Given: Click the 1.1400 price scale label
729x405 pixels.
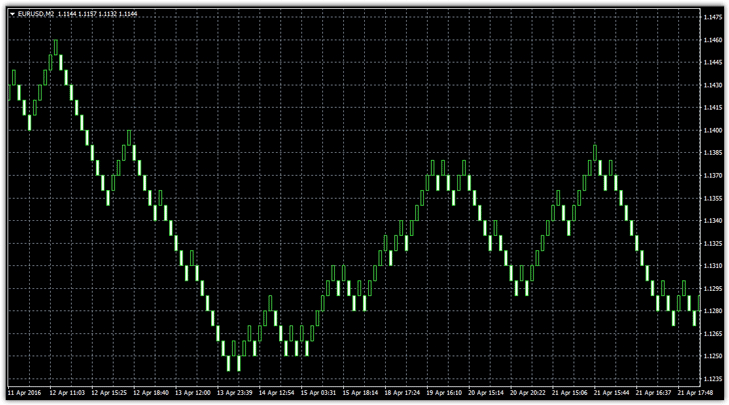Looking at the screenshot, I should pyautogui.click(x=712, y=130).
